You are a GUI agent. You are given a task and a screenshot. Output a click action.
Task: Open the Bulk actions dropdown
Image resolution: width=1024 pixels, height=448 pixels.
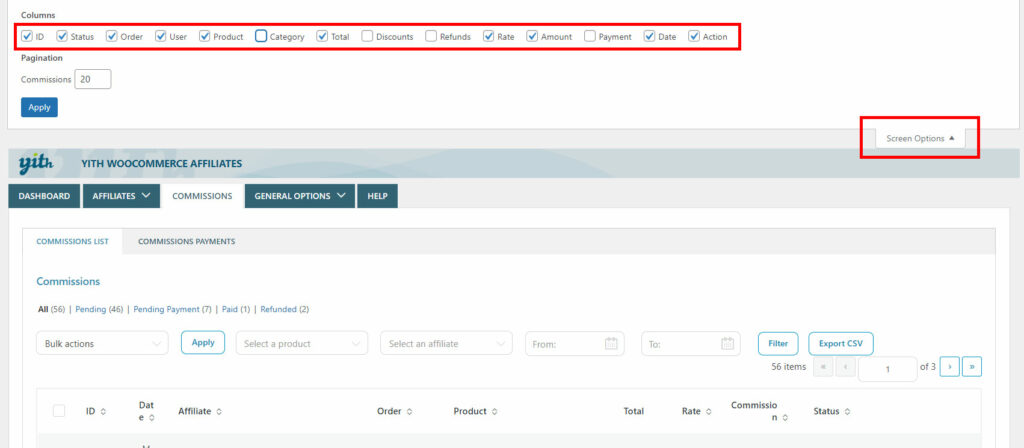tap(103, 344)
